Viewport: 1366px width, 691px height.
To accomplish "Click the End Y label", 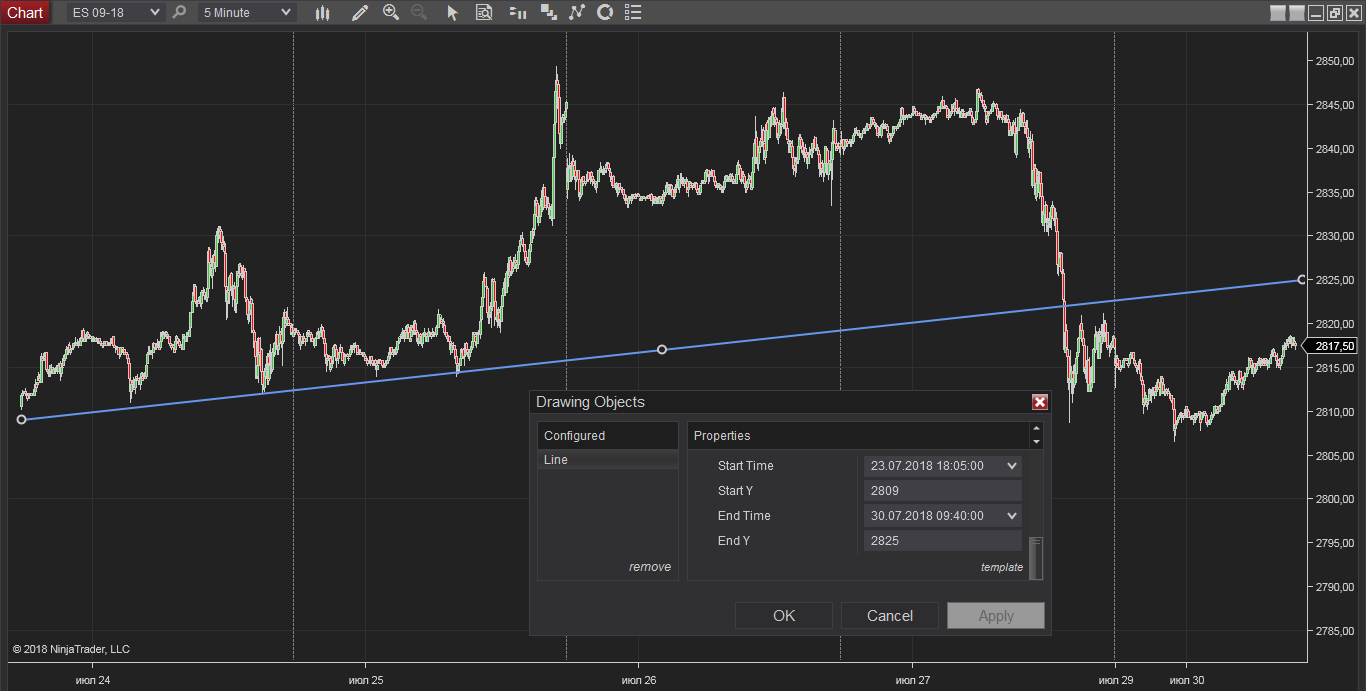I will point(734,540).
